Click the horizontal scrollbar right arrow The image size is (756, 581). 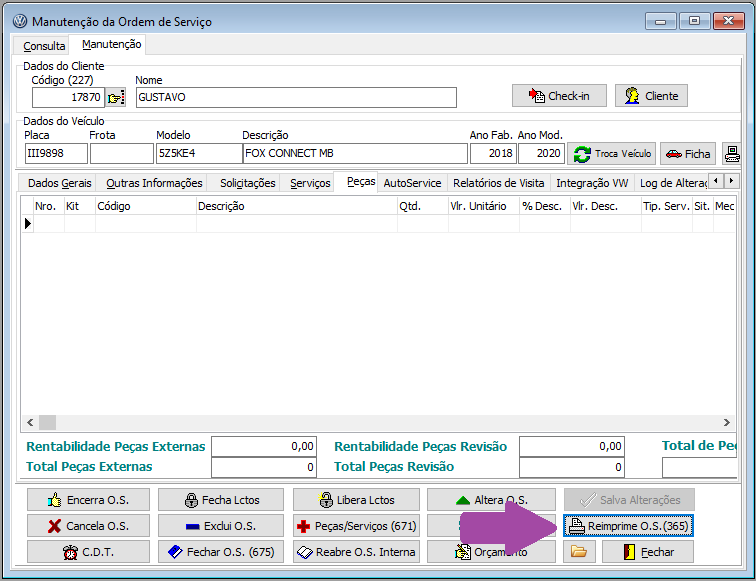click(x=727, y=423)
